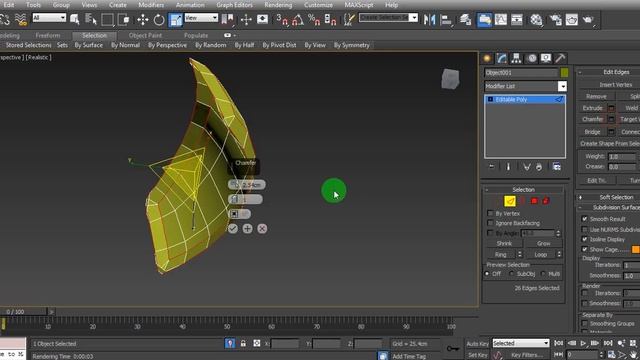Uncheck Show Cage

[x=584, y=249]
